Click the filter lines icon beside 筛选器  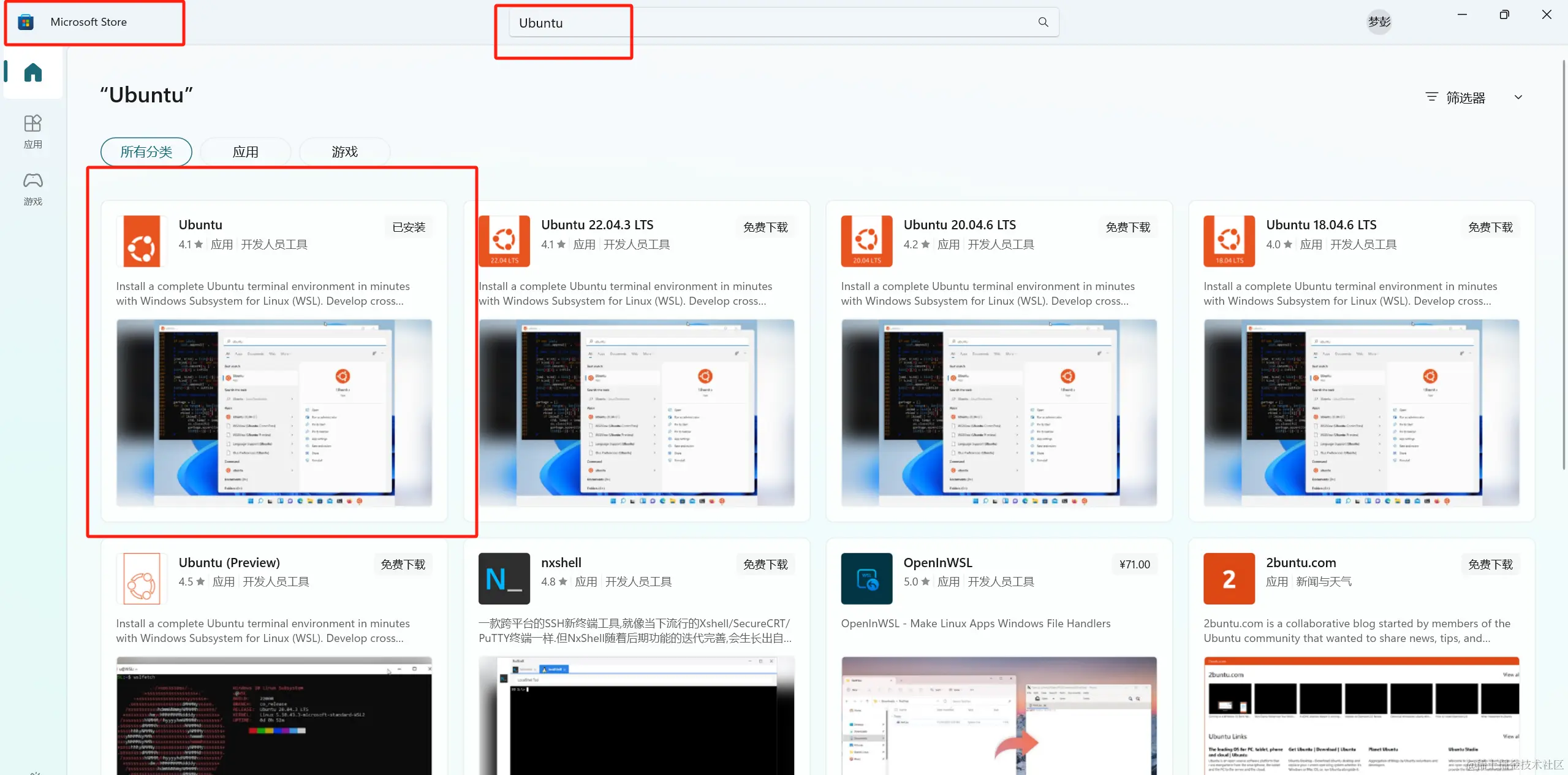click(1431, 97)
